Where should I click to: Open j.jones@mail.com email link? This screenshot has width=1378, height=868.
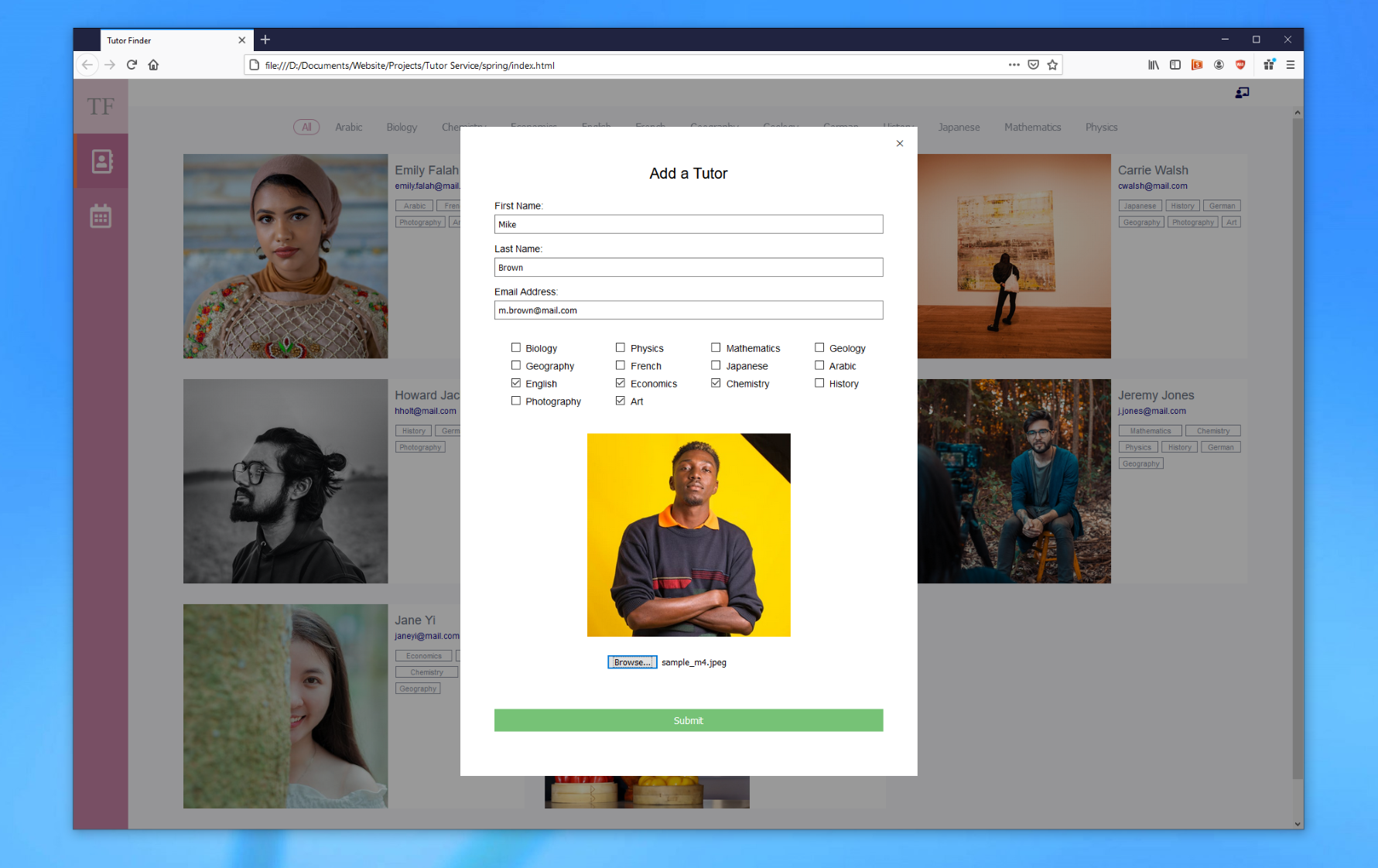(x=1151, y=412)
